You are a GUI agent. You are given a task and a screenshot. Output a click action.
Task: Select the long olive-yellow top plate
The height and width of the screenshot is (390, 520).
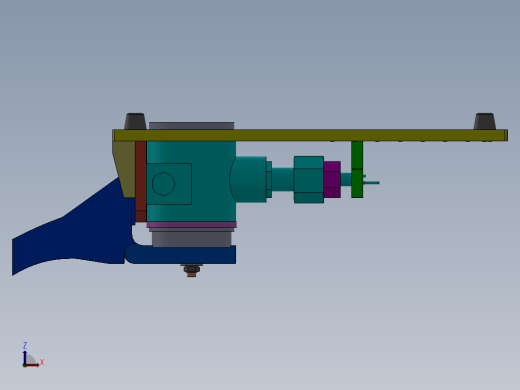(x=310, y=135)
